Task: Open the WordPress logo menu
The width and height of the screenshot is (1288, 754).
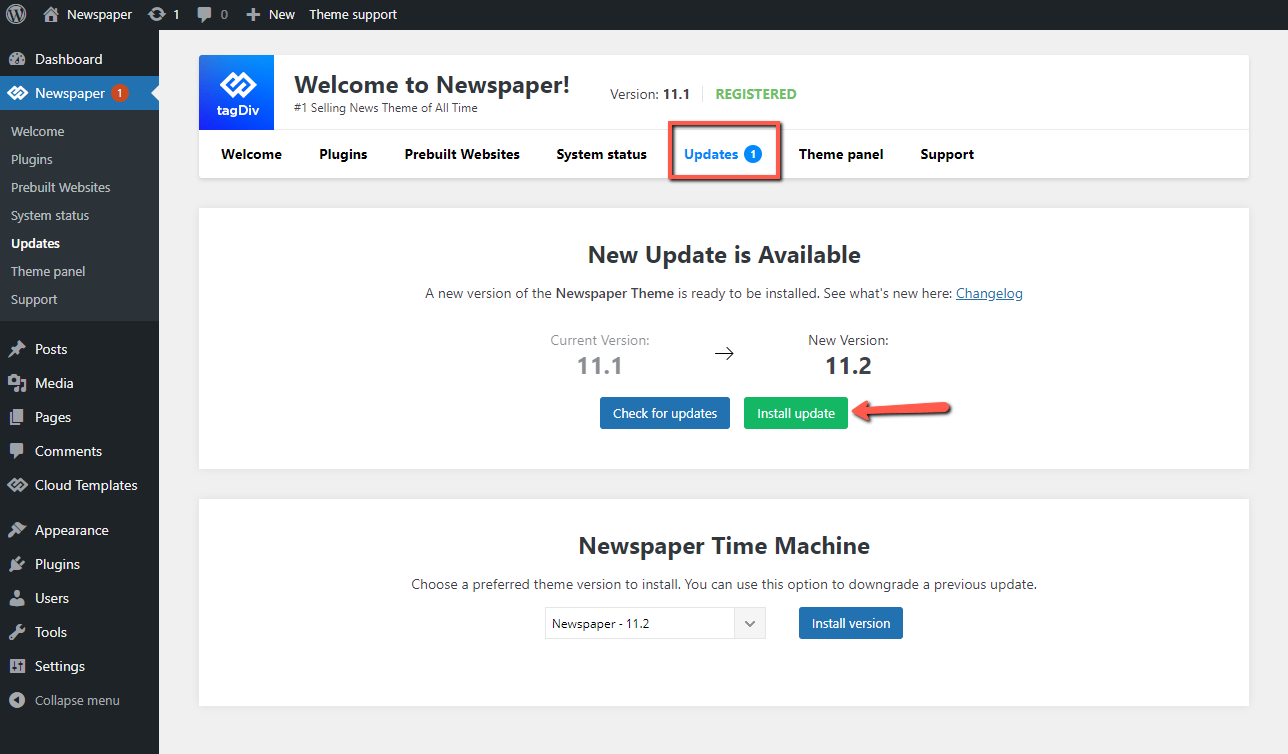Action: [17, 14]
